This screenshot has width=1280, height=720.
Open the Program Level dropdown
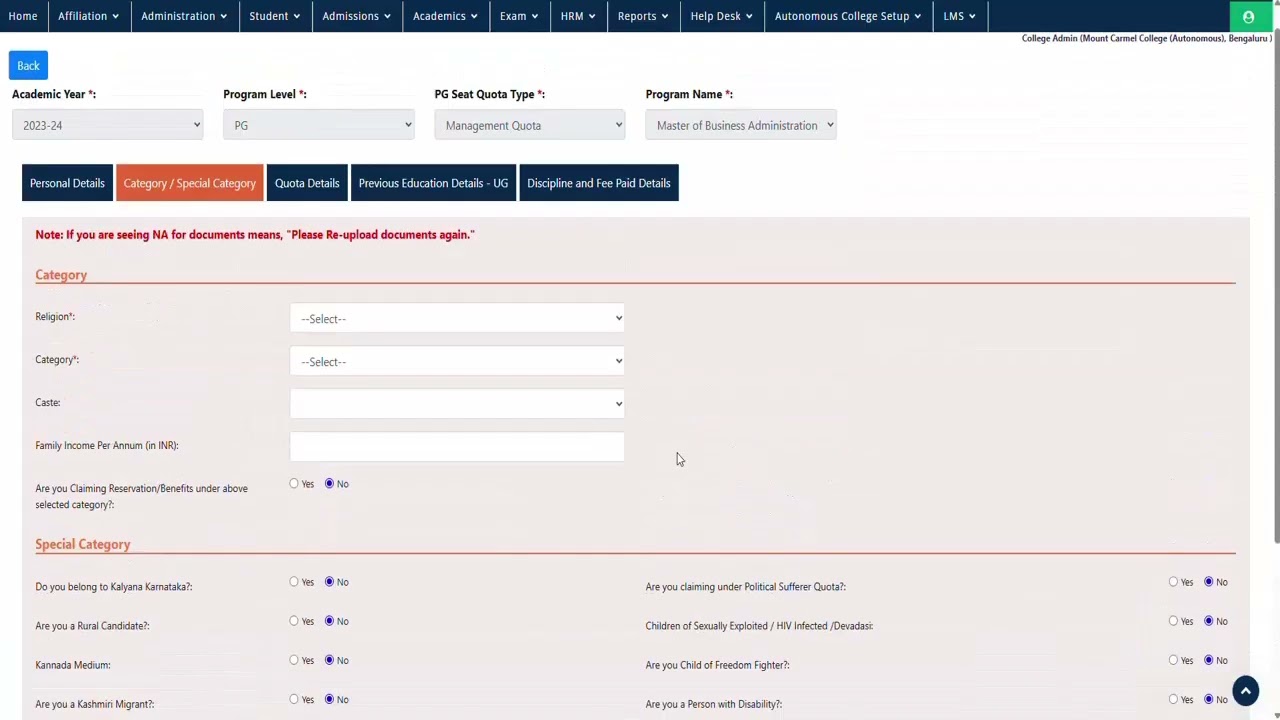pyautogui.click(x=319, y=125)
